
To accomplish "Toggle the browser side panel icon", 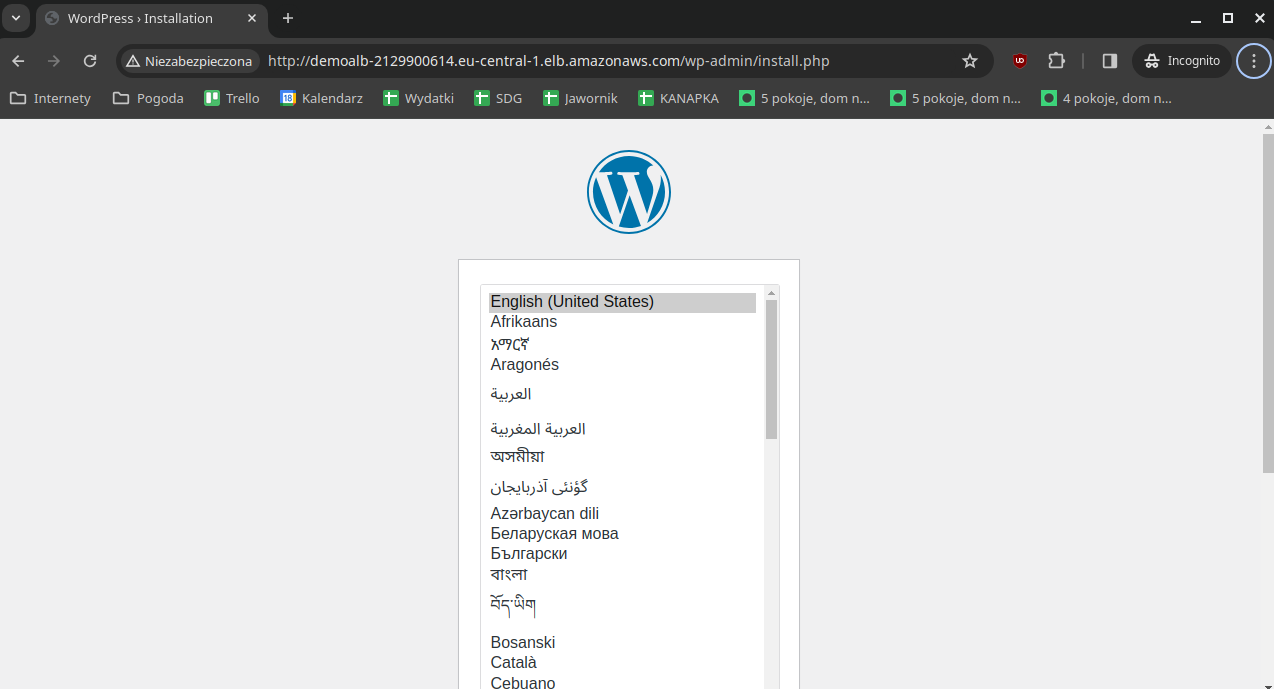I will coord(1109,61).
